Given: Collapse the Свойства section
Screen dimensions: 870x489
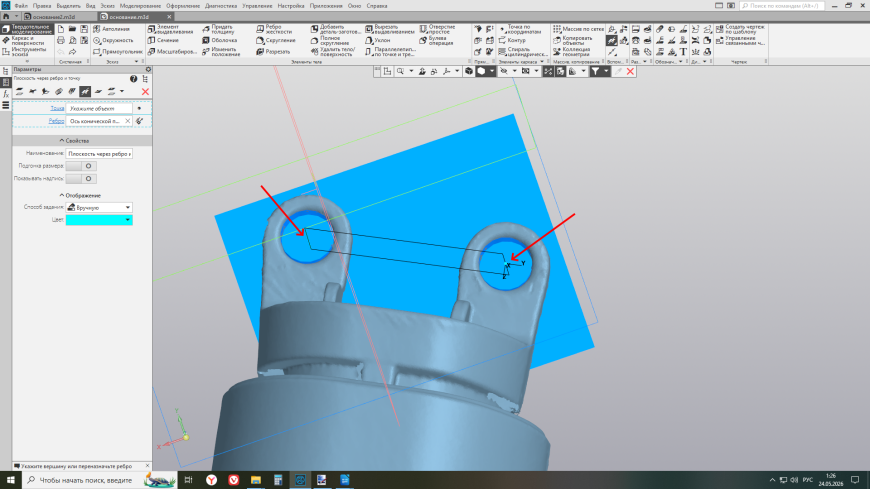Looking at the screenshot, I should coord(74,141).
